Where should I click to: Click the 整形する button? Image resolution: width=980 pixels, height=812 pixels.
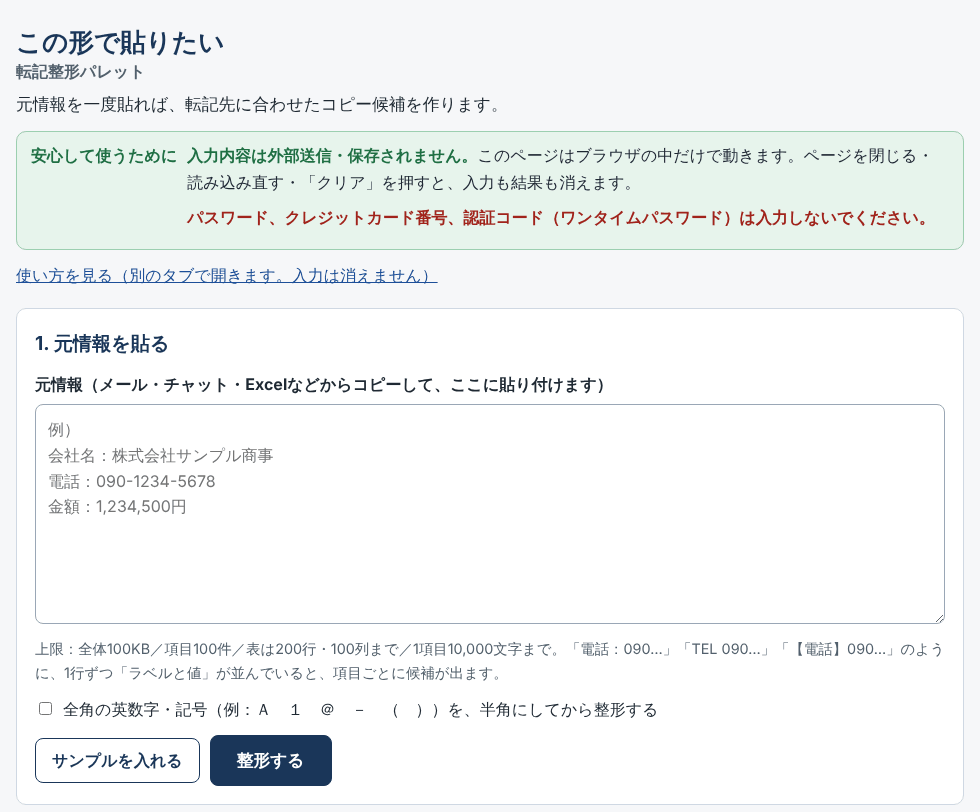click(x=271, y=760)
